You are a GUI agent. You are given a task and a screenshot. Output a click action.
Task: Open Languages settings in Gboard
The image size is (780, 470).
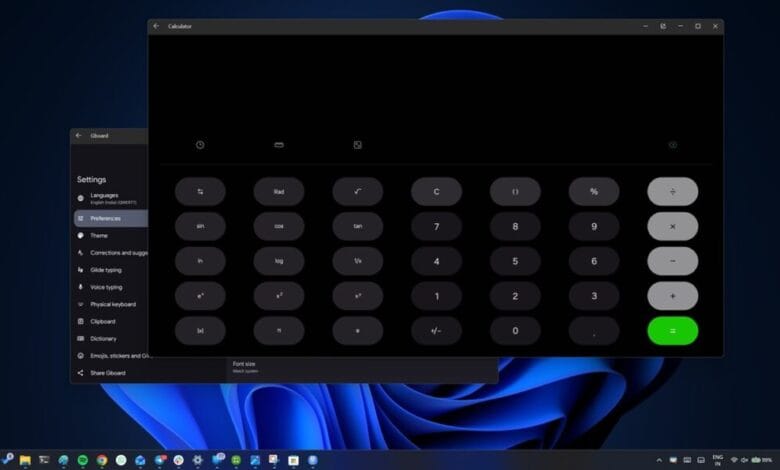tap(104, 197)
